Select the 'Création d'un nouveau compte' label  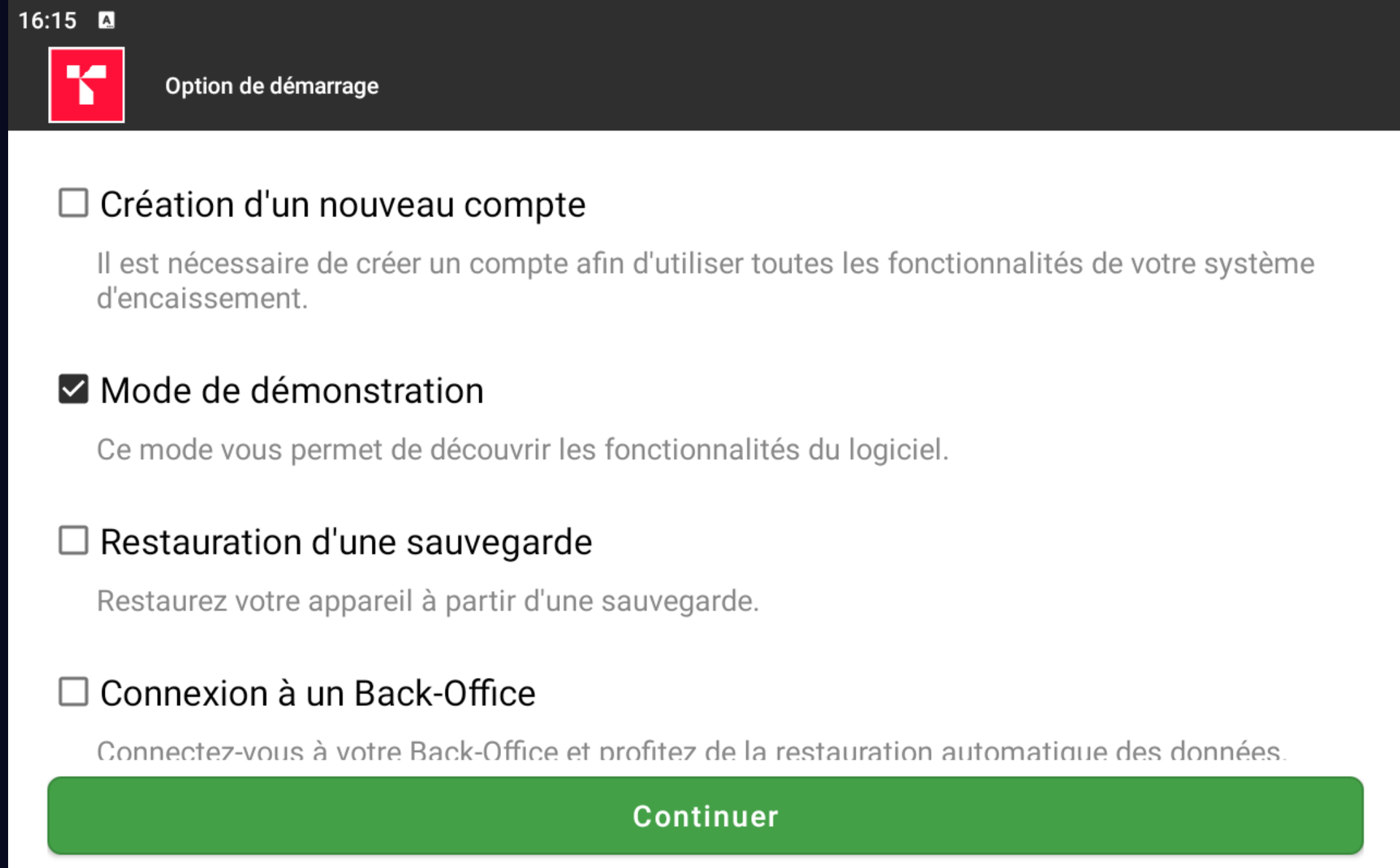pos(342,204)
